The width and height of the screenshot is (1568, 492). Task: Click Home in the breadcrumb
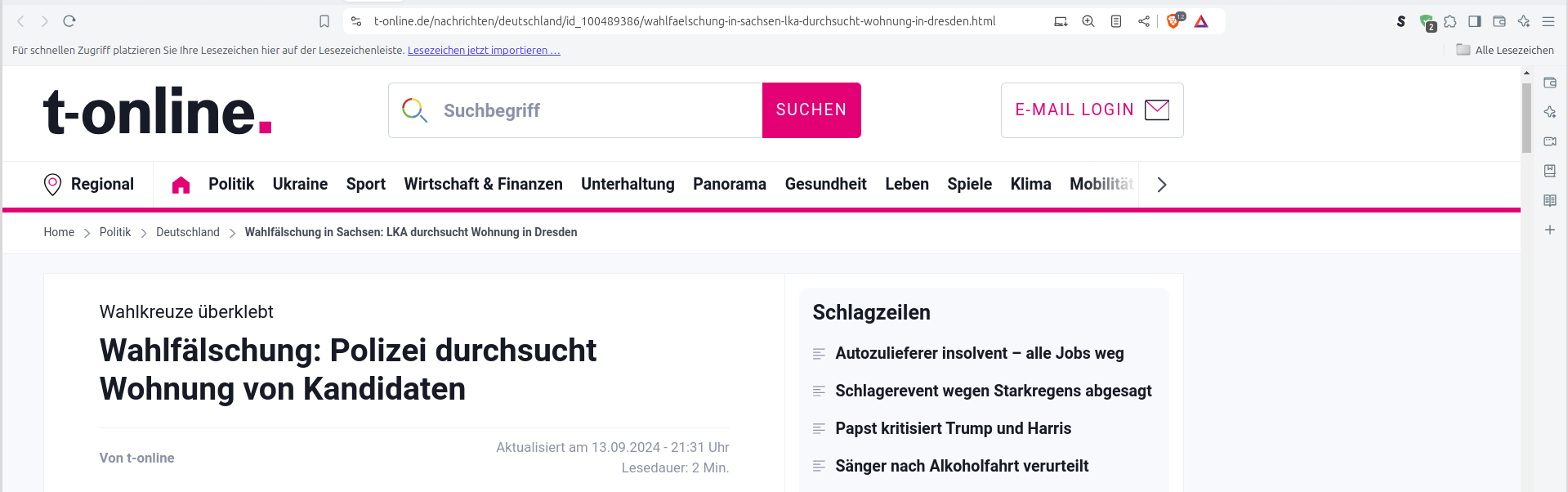tap(59, 232)
